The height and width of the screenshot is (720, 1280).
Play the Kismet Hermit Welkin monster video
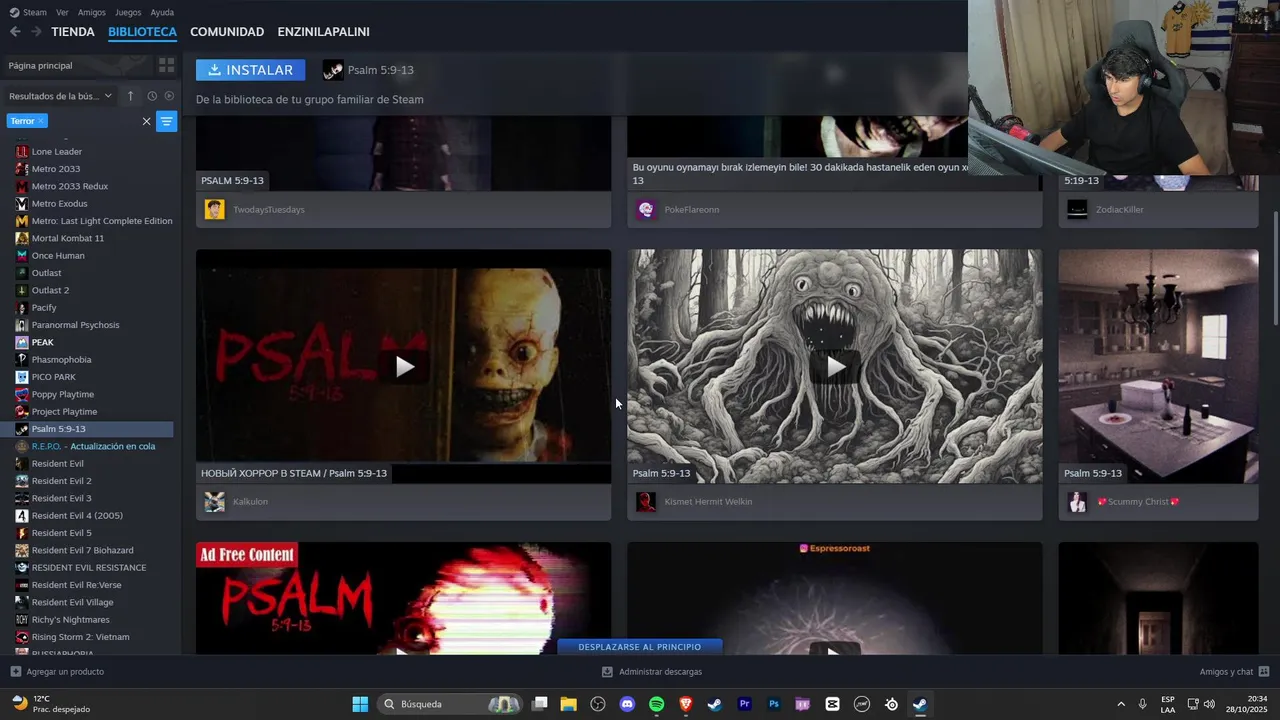[x=835, y=367]
